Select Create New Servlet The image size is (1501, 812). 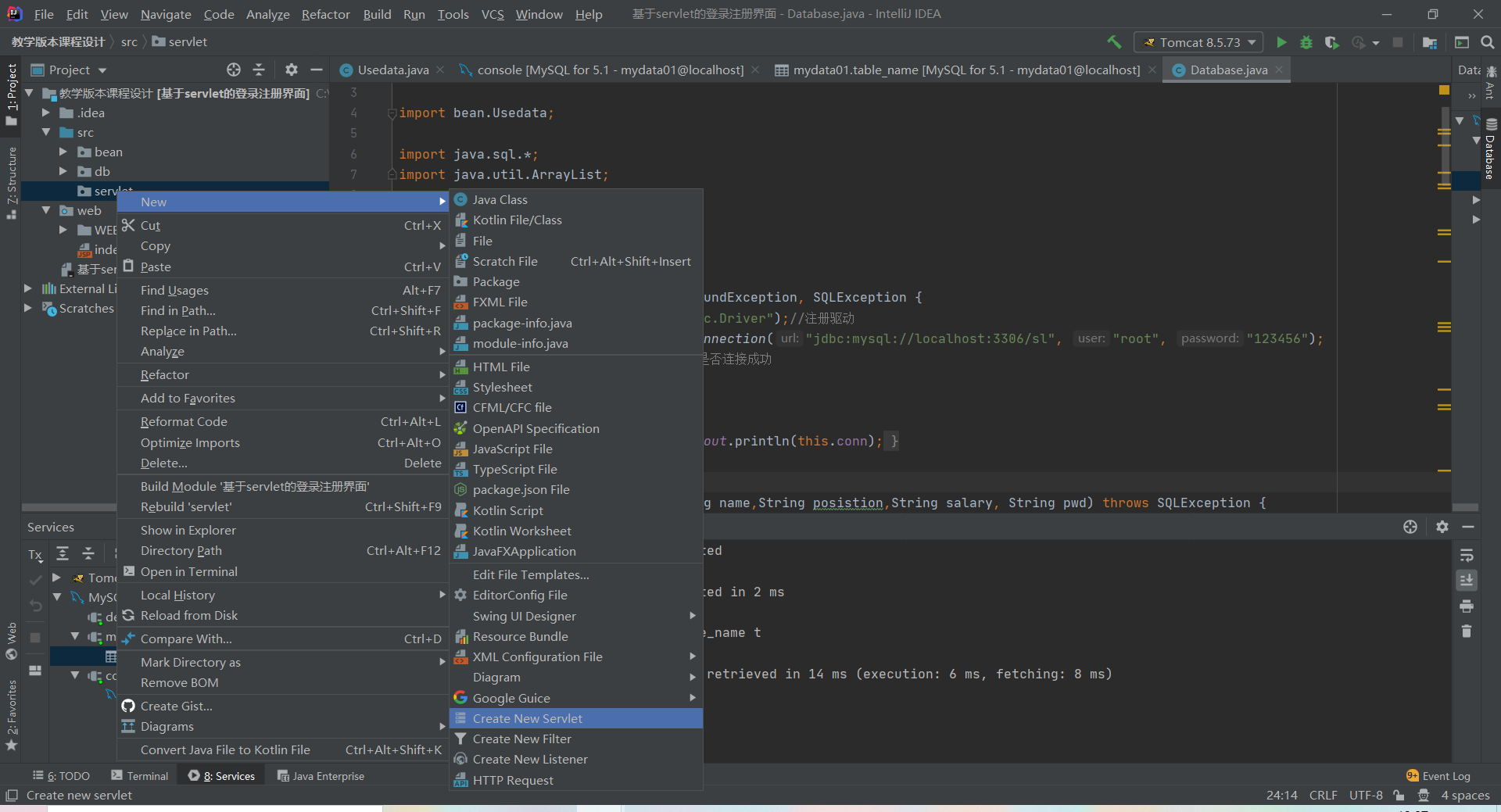tap(576, 718)
